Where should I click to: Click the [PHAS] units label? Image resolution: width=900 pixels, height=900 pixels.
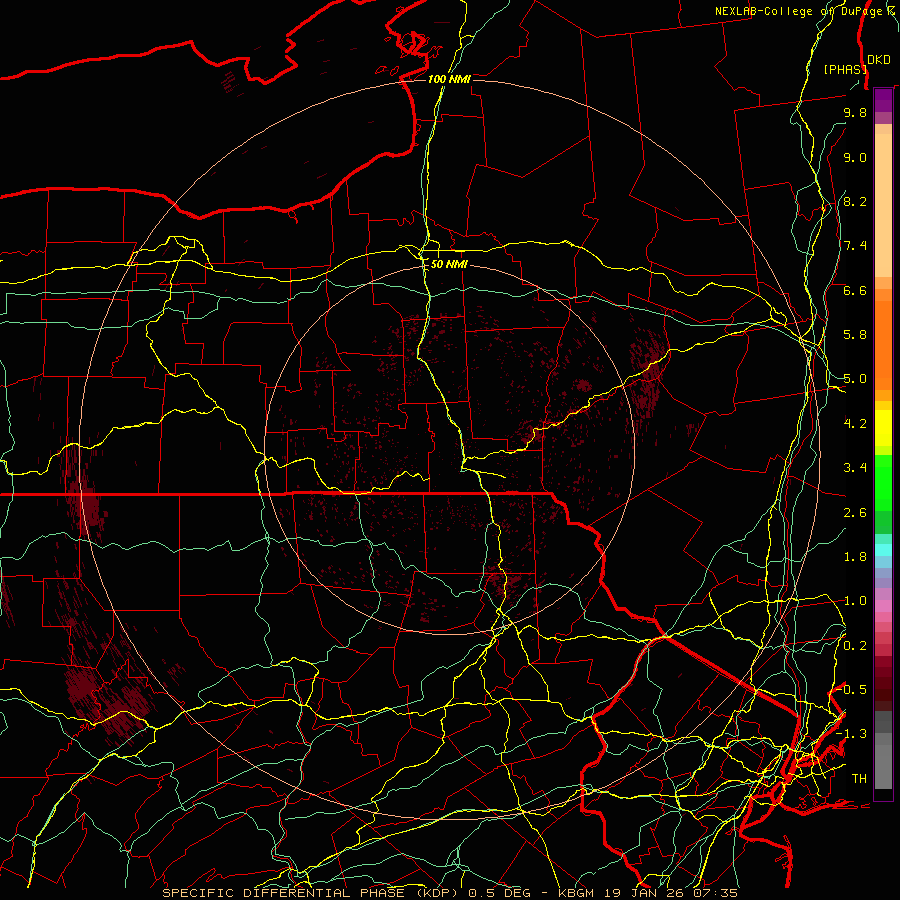[x=845, y=69]
